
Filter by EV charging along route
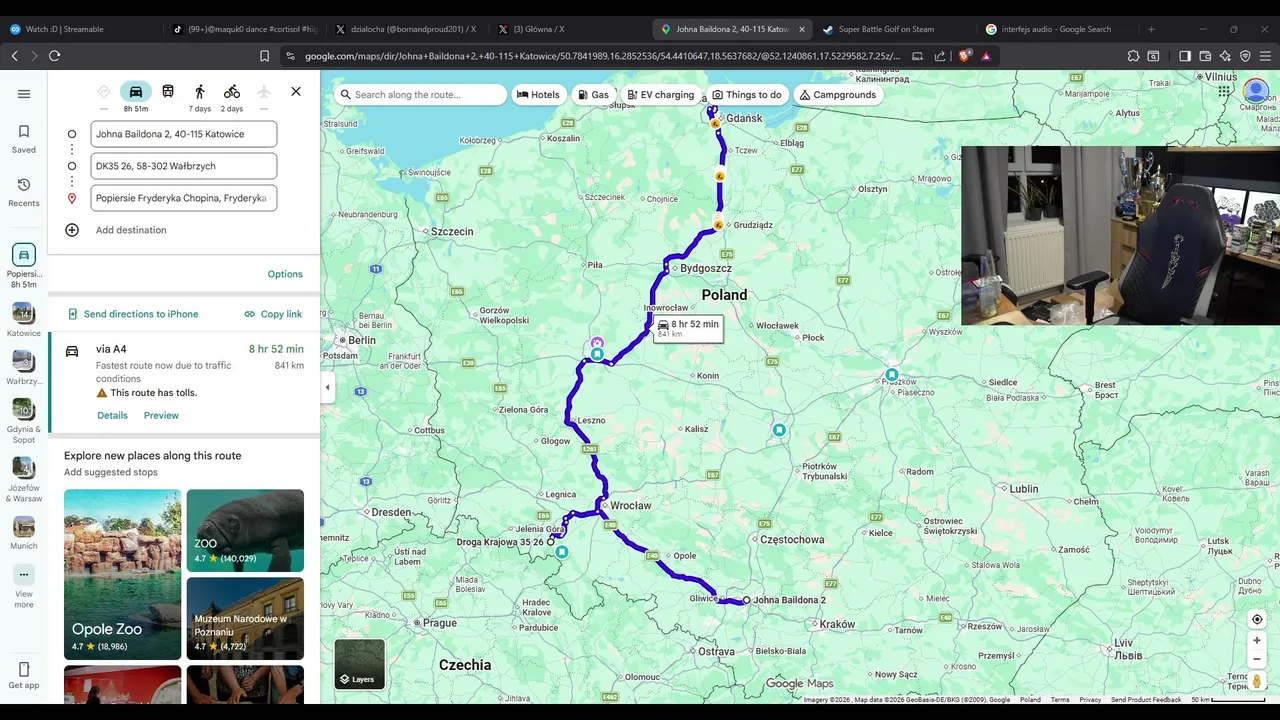click(661, 95)
